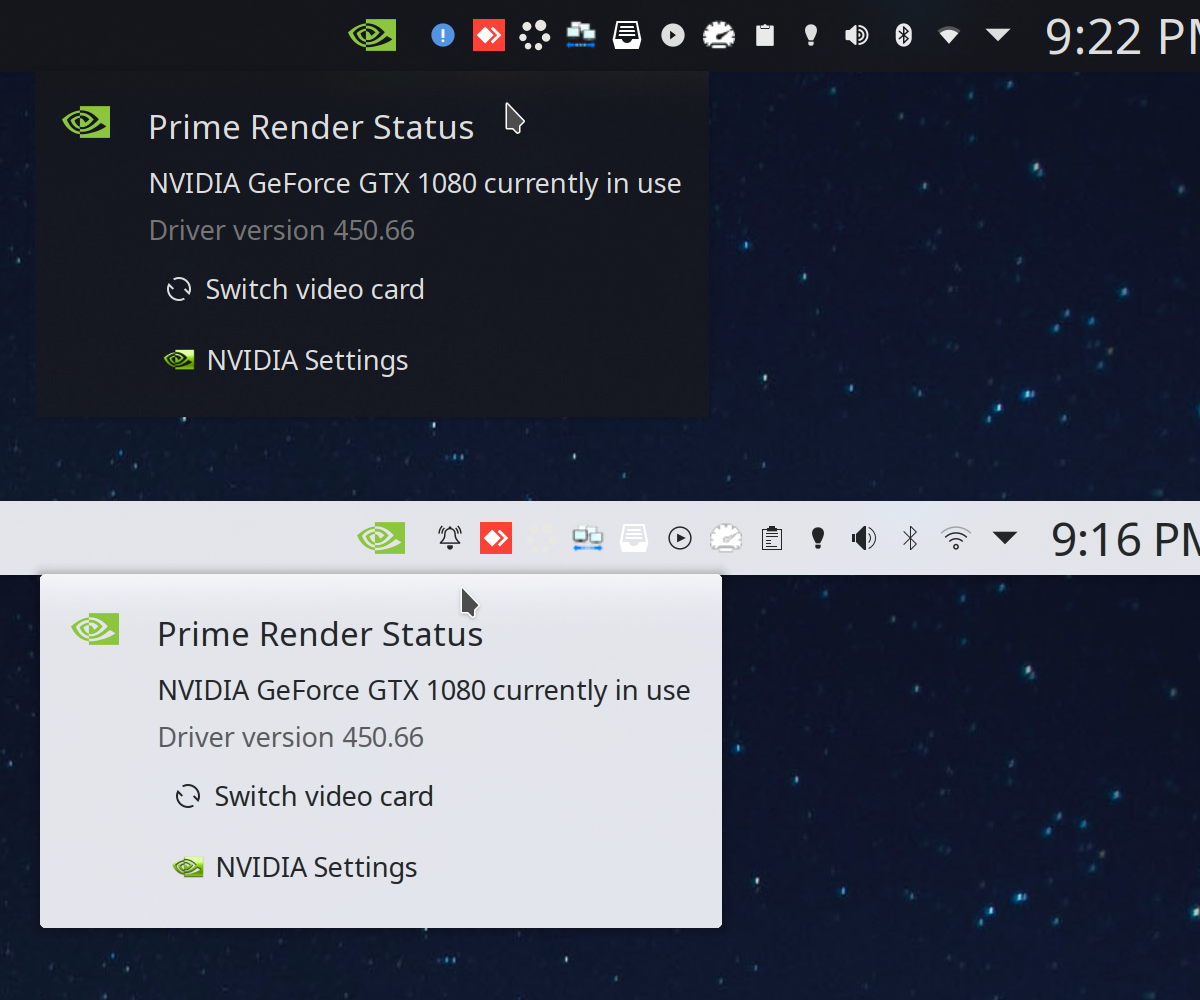This screenshot has width=1200, height=1000.
Task: Open the Bluetooth icon in light panel
Action: pos(910,539)
